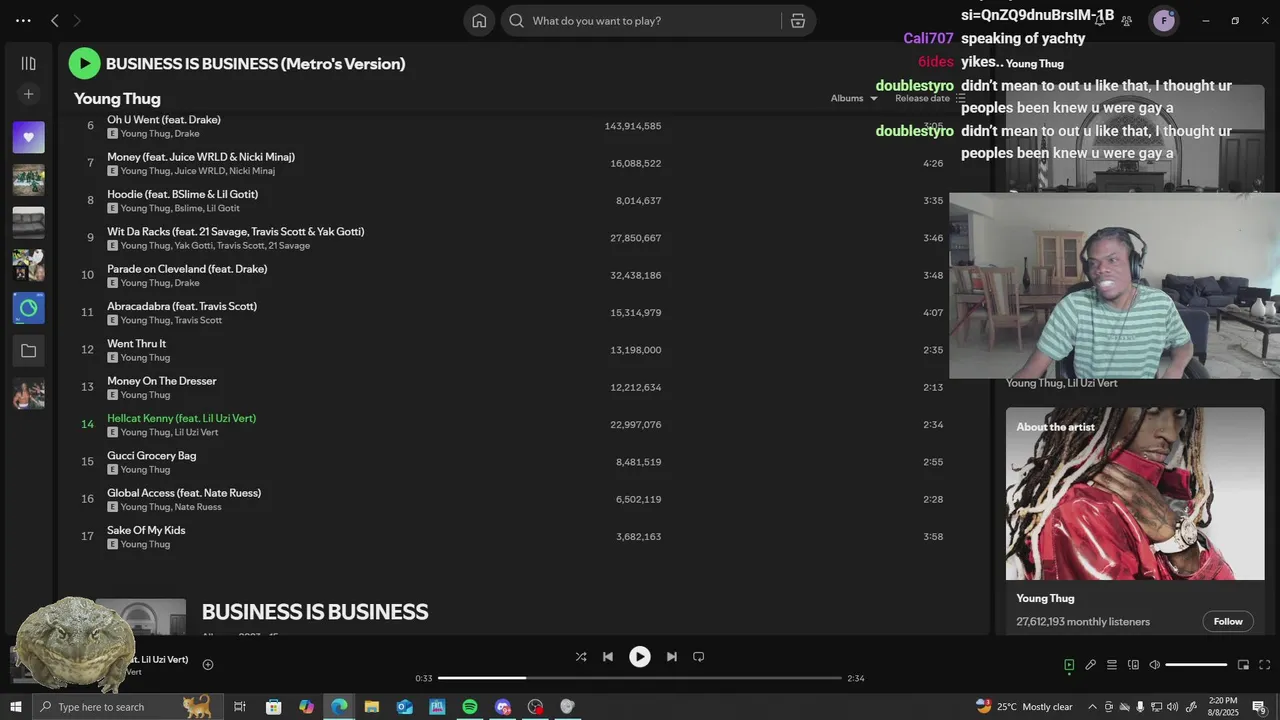The image size is (1280, 720).
Task: Open Travis Scott artist link on track 11
Action: coord(198,320)
